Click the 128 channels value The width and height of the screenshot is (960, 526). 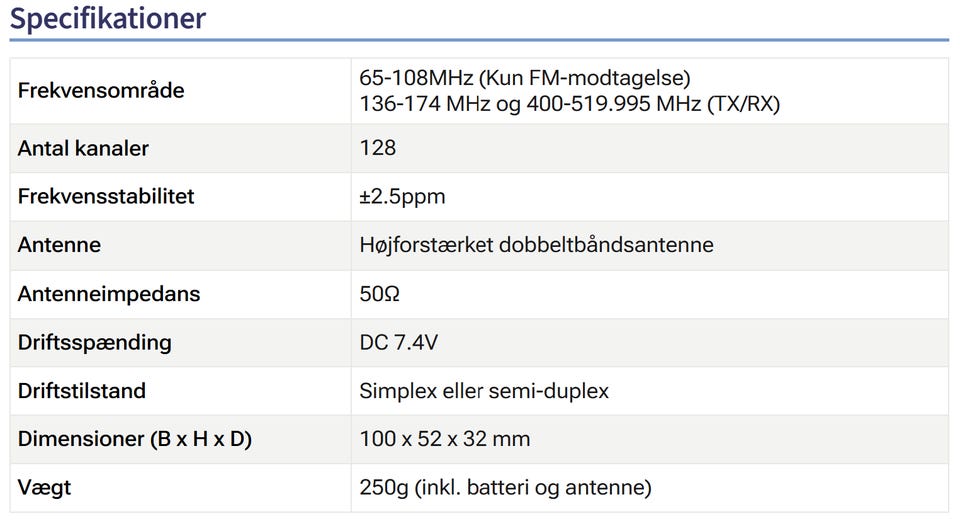click(x=378, y=148)
